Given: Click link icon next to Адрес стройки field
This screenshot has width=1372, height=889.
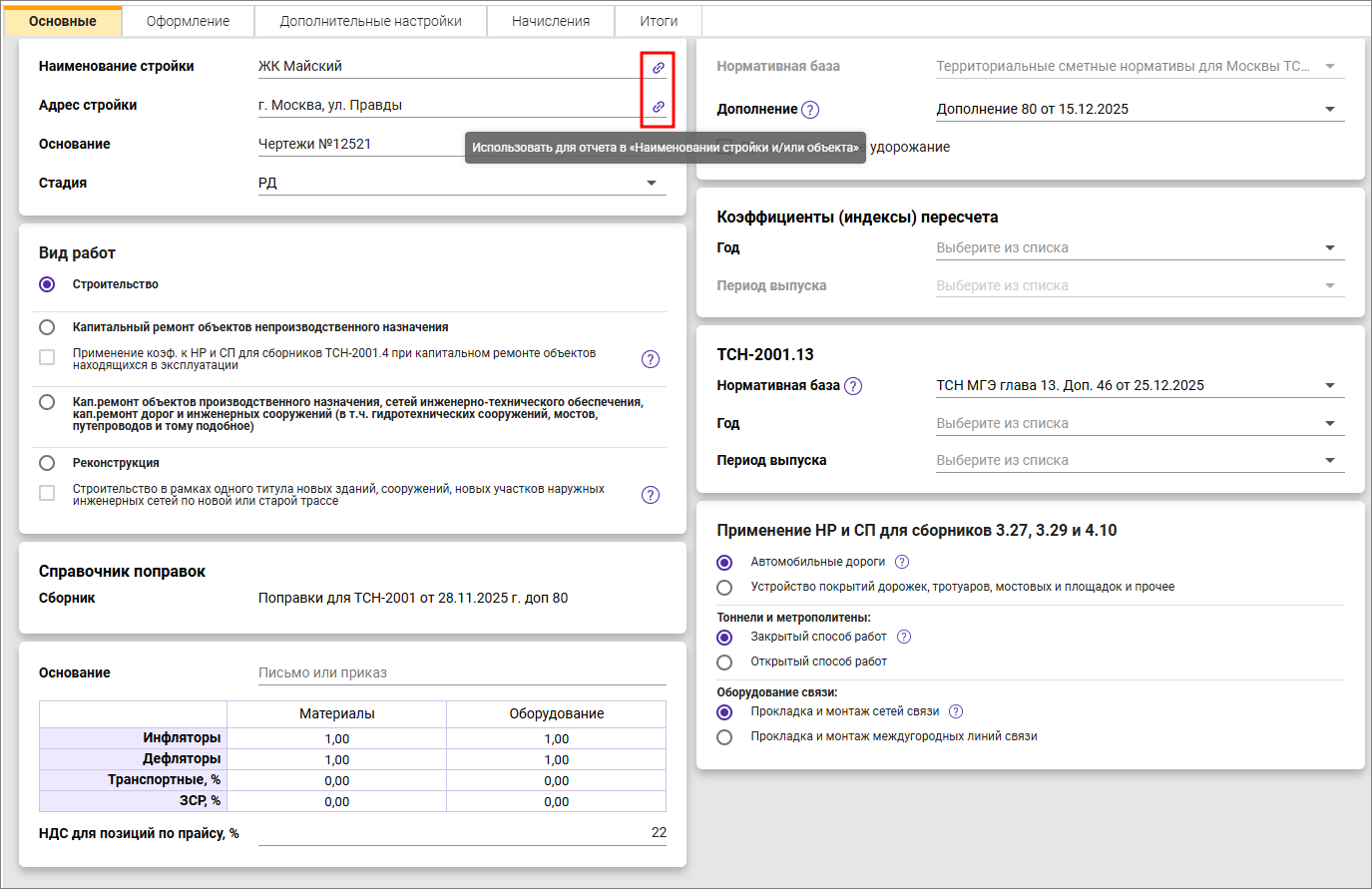Looking at the screenshot, I should click(659, 107).
